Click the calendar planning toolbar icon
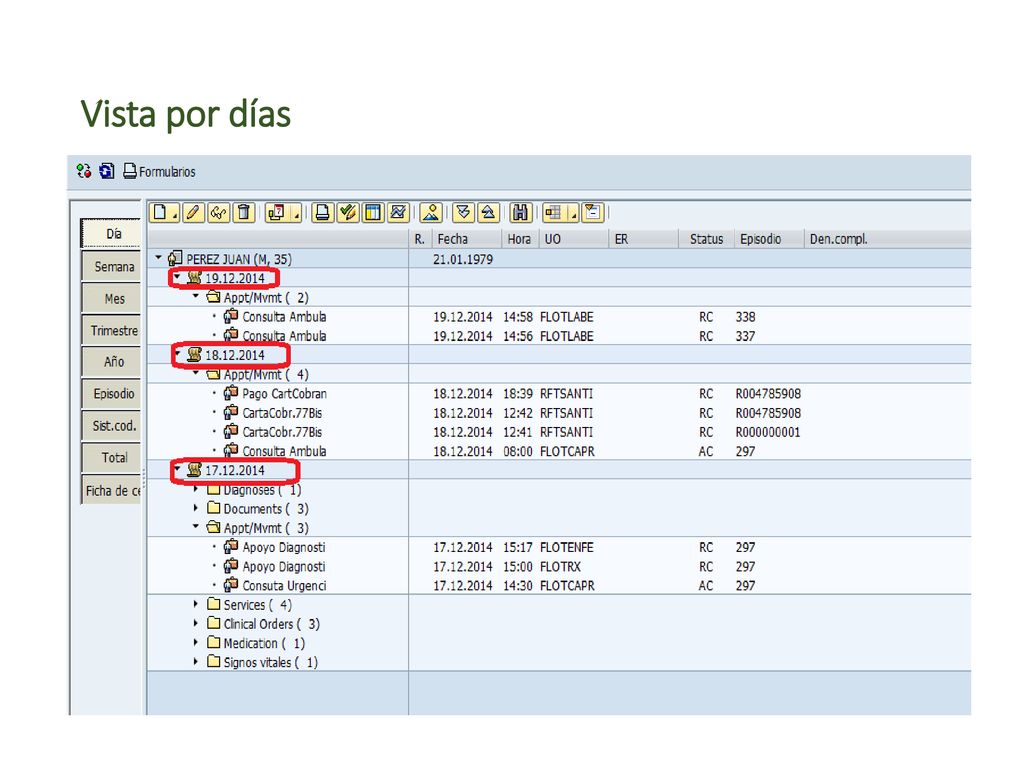 (x=276, y=212)
